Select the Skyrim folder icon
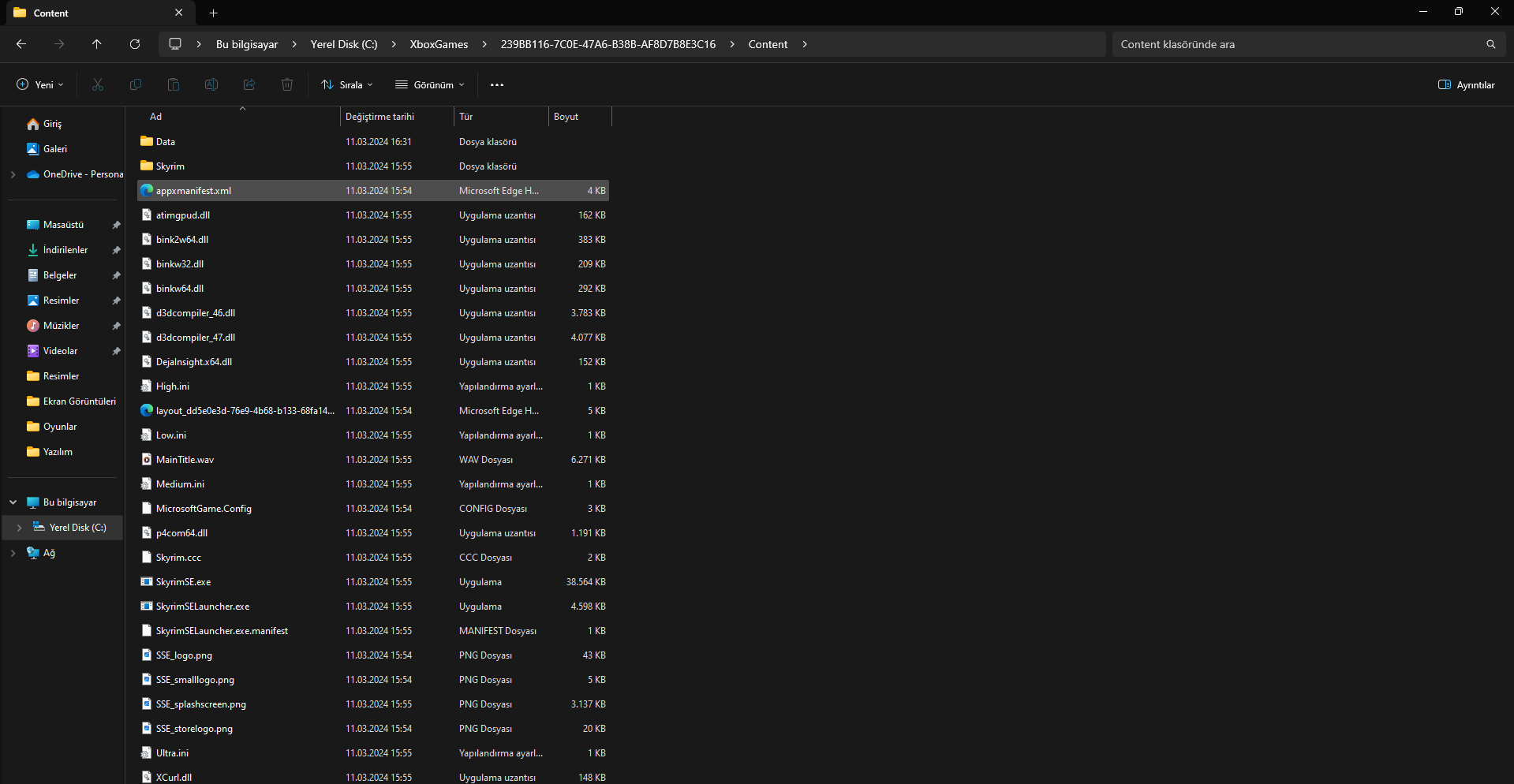1514x784 pixels. tap(147, 166)
